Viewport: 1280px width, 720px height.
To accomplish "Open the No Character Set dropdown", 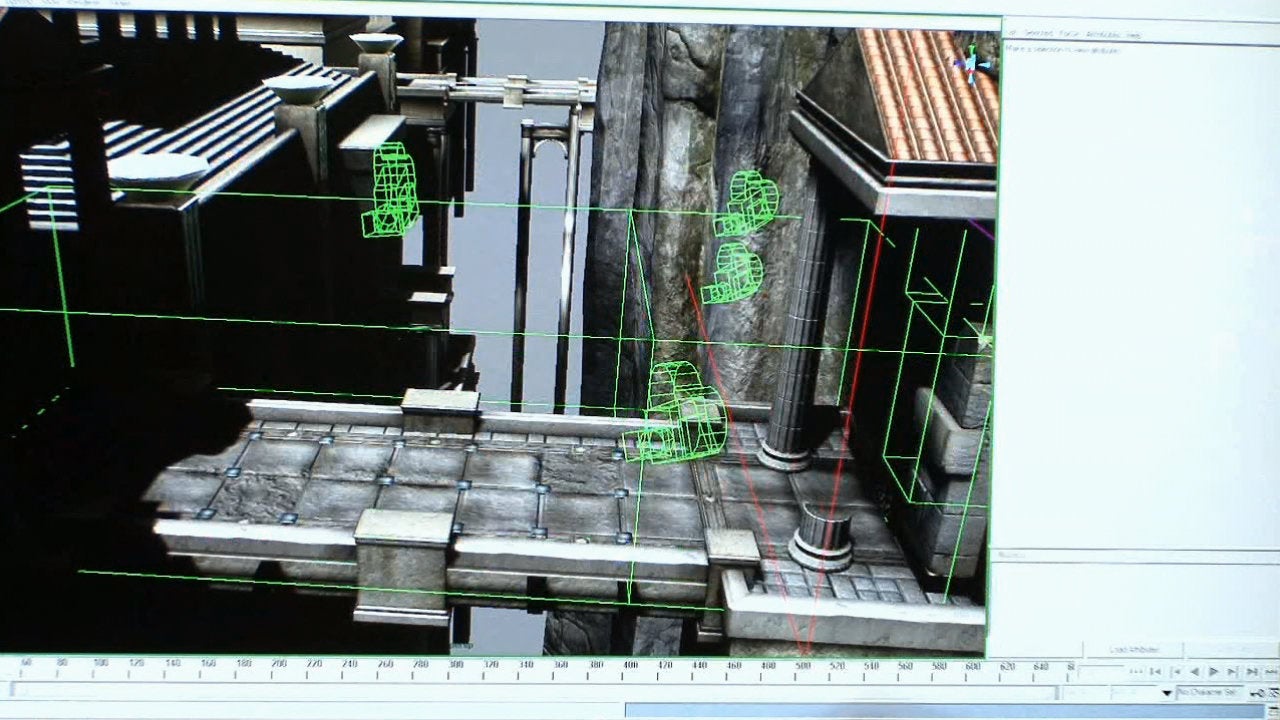I will tap(1208, 692).
